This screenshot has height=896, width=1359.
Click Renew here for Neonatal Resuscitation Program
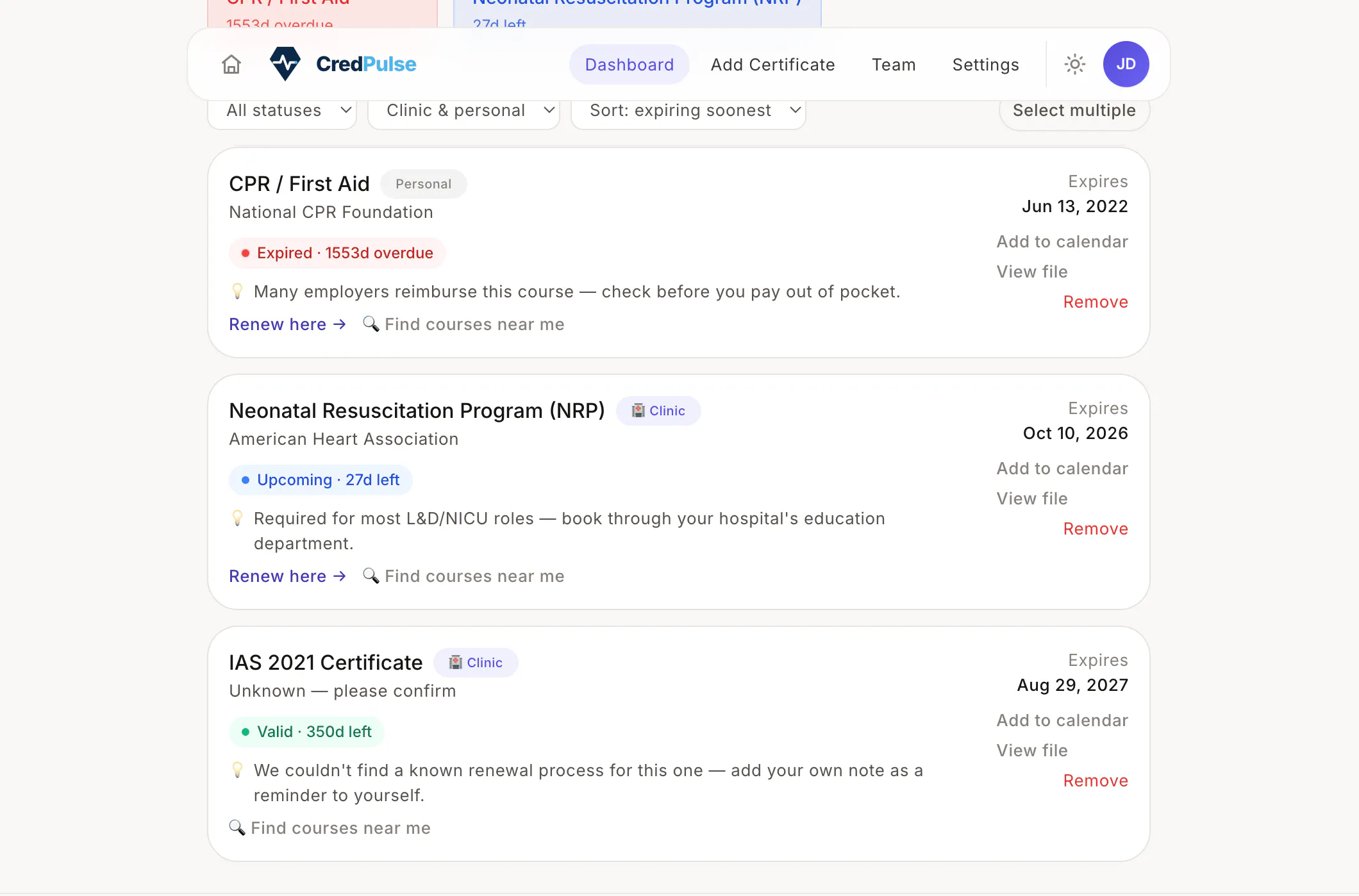(x=287, y=576)
